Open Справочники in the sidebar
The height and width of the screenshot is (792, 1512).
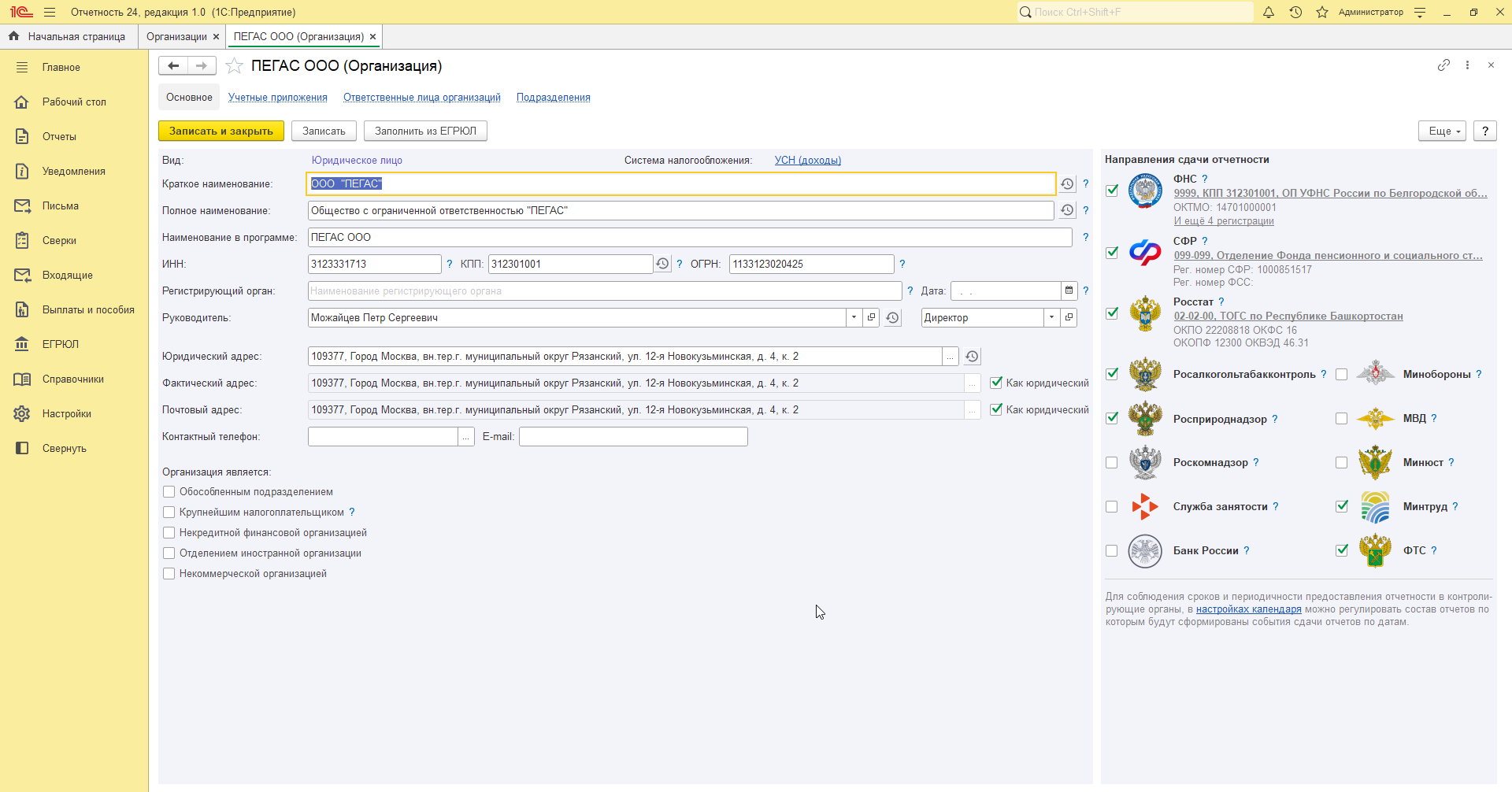coord(72,379)
